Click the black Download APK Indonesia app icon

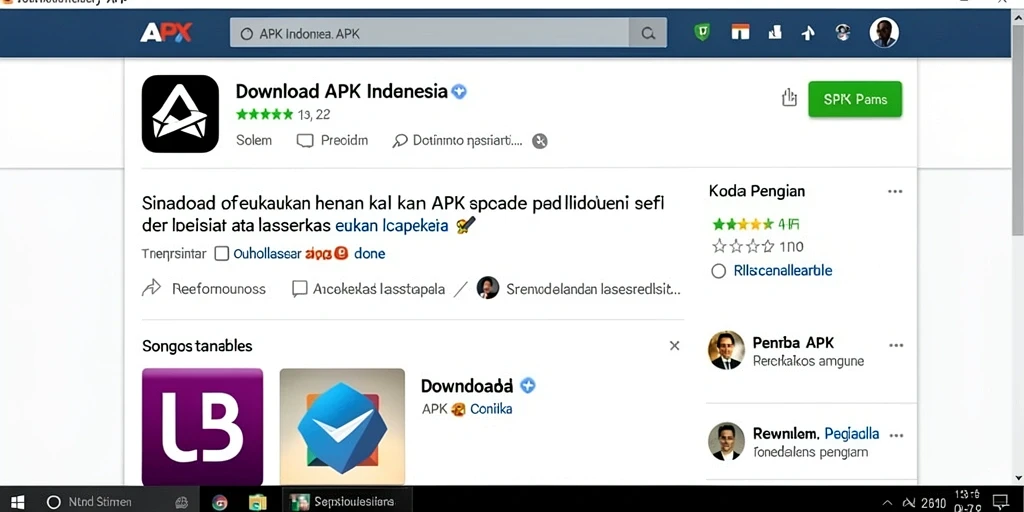click(180, 114)
